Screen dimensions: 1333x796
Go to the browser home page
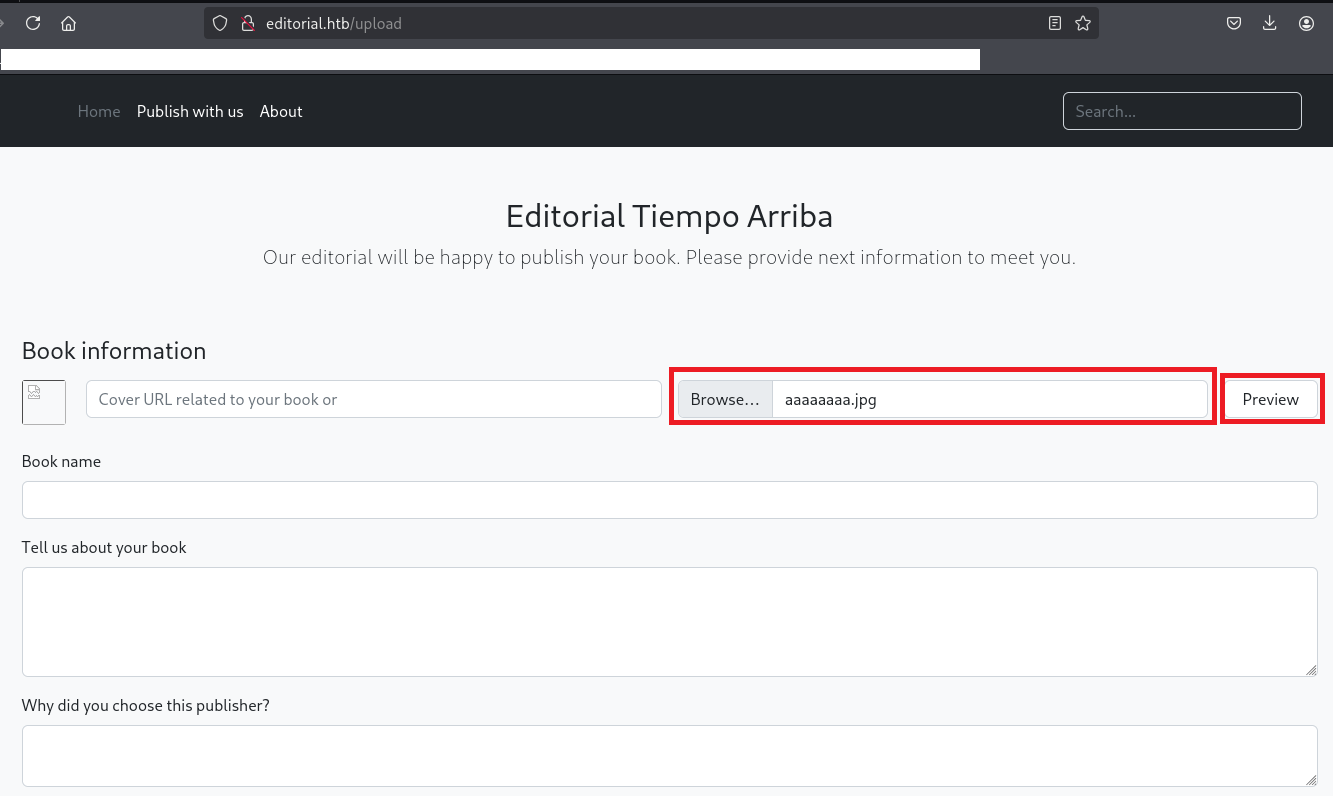pos(68,23)
